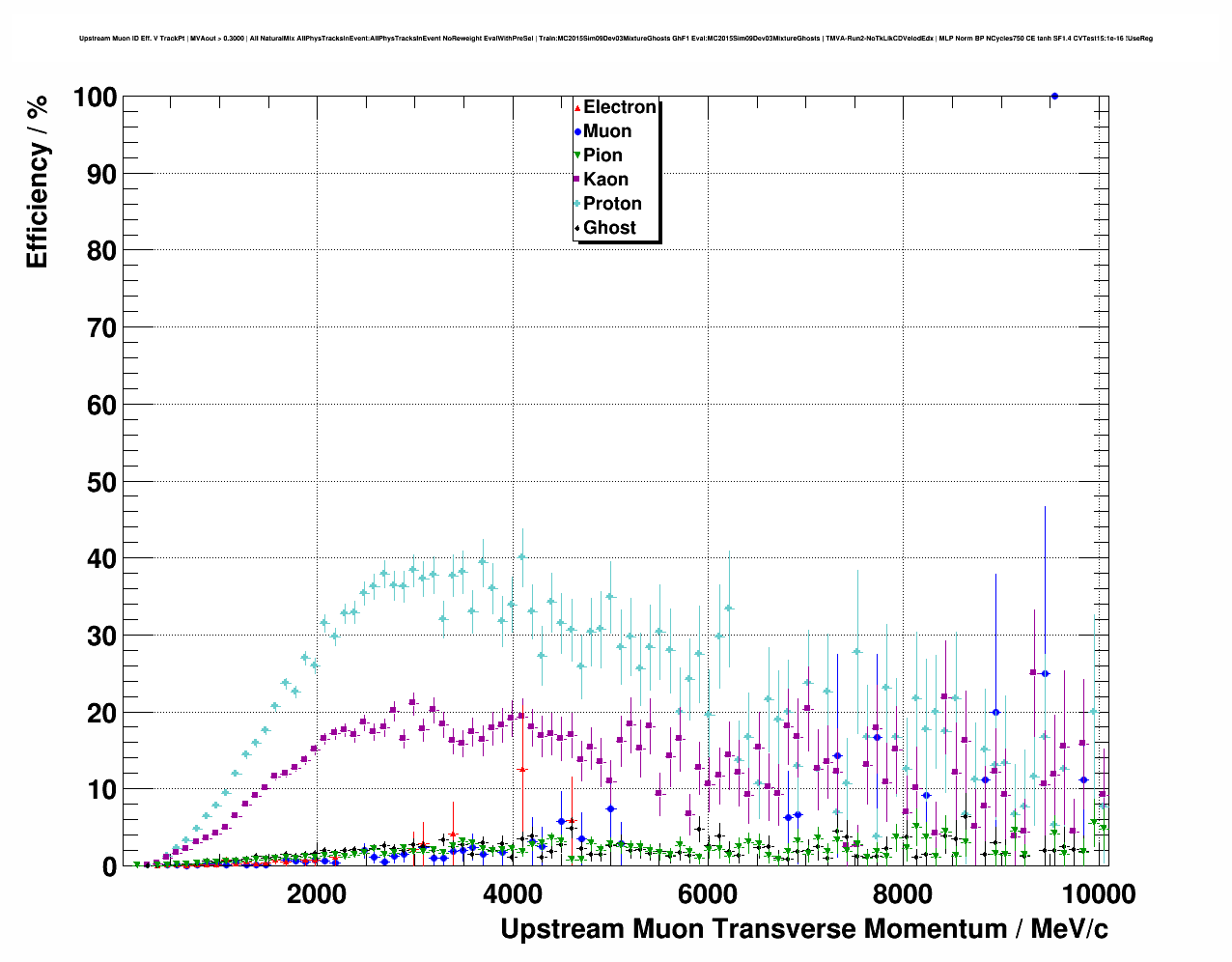
Task: Click the y-axis label 30
Action: click(x=101, y=636)
